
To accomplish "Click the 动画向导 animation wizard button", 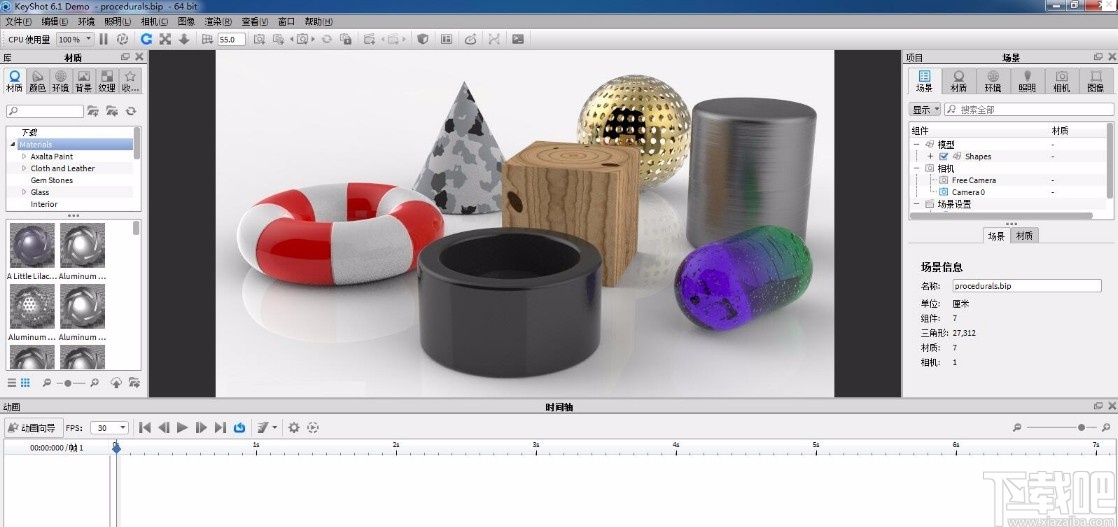I will click(x=33, y=427).
